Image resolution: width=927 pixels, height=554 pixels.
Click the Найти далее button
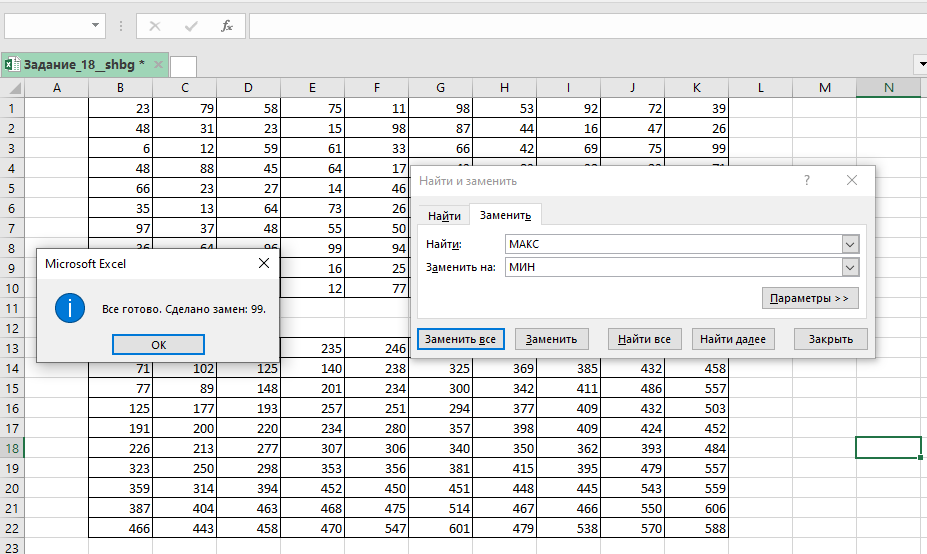pos(732,339)
